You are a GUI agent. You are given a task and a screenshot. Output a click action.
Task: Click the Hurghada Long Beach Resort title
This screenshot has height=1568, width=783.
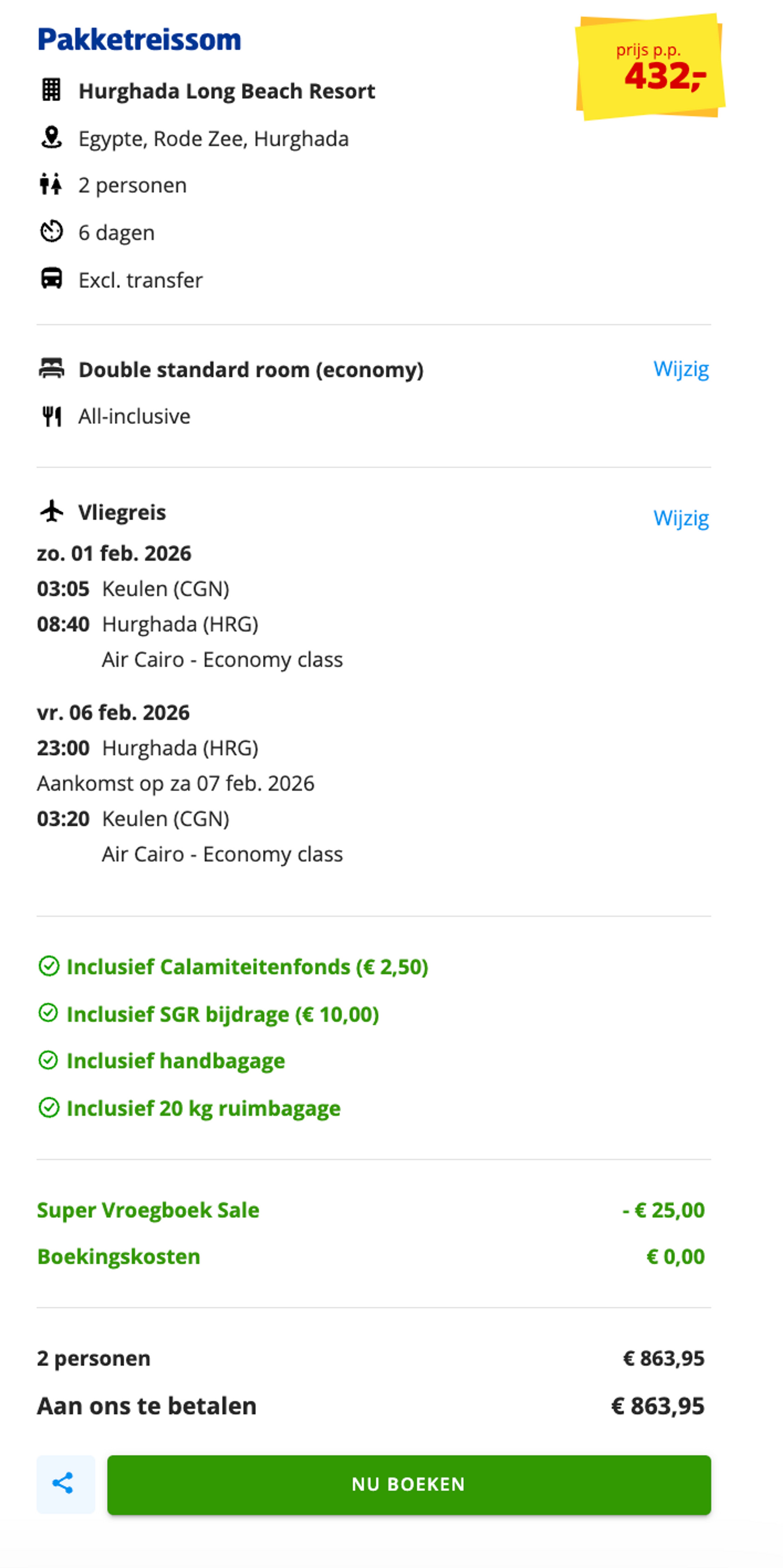pyautogui.click(x=227, y=91)
